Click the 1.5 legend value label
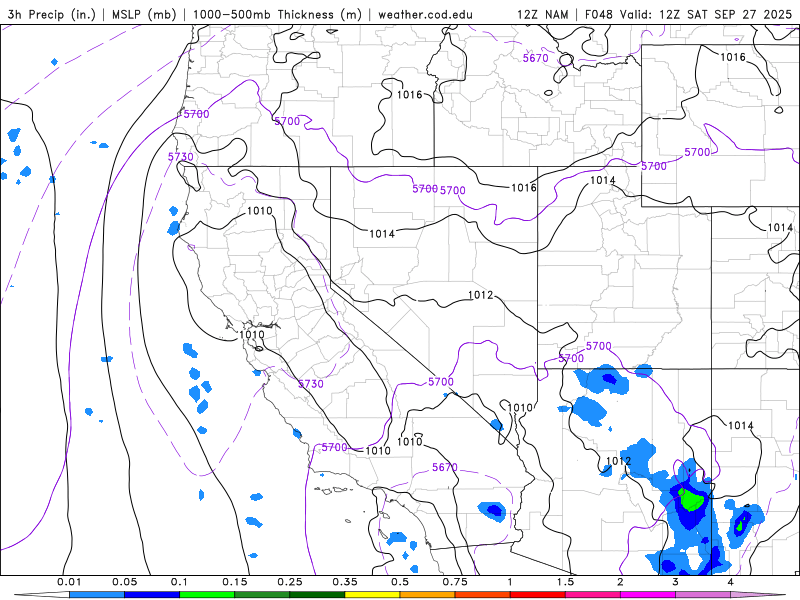 click(565, 582)
